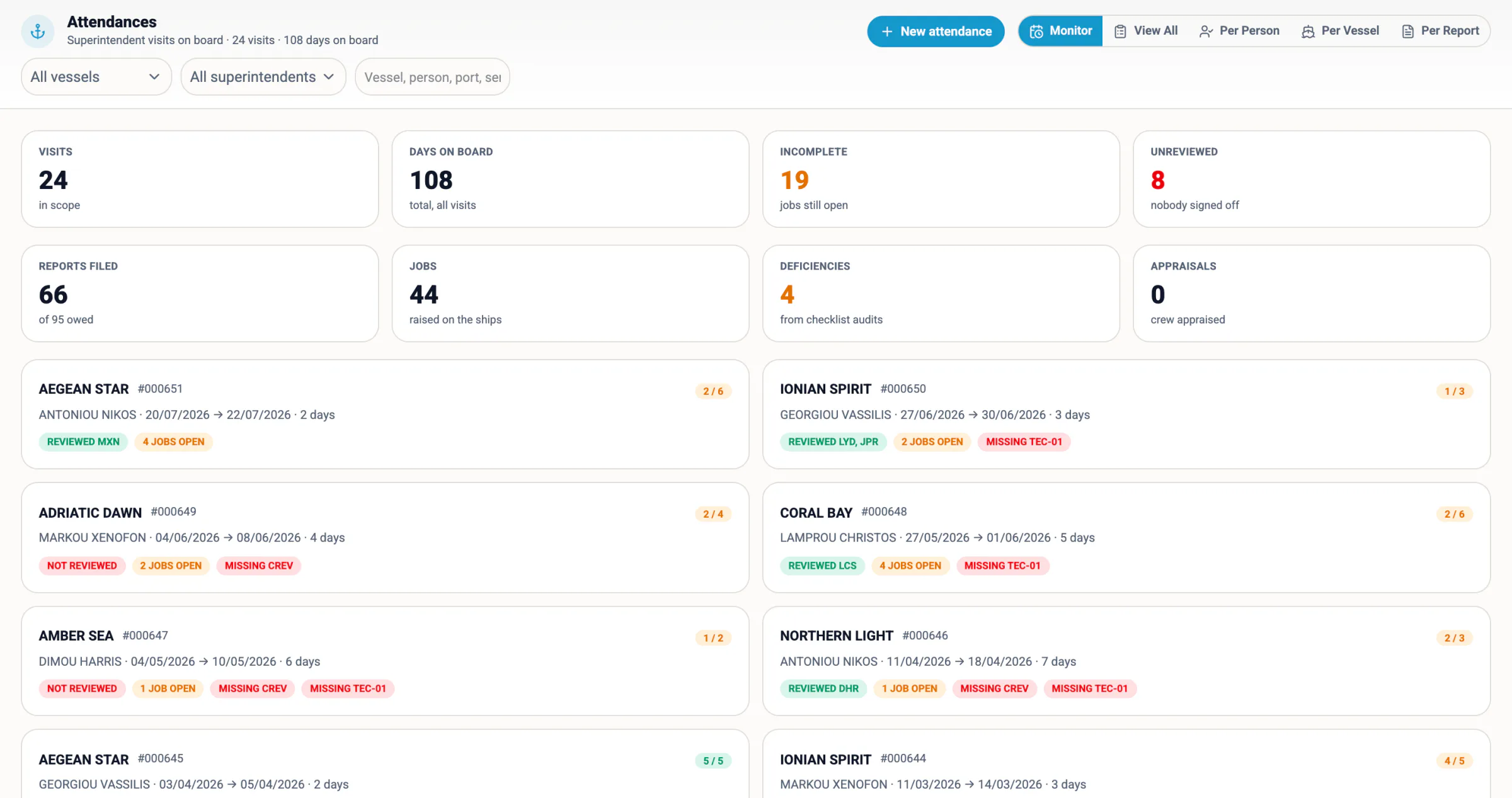Image resolution: width=1512 pixels, height=798 pixels.
Task: Open IONIAN SPIRIT attendance #000650
Action: coord(1126,414)
